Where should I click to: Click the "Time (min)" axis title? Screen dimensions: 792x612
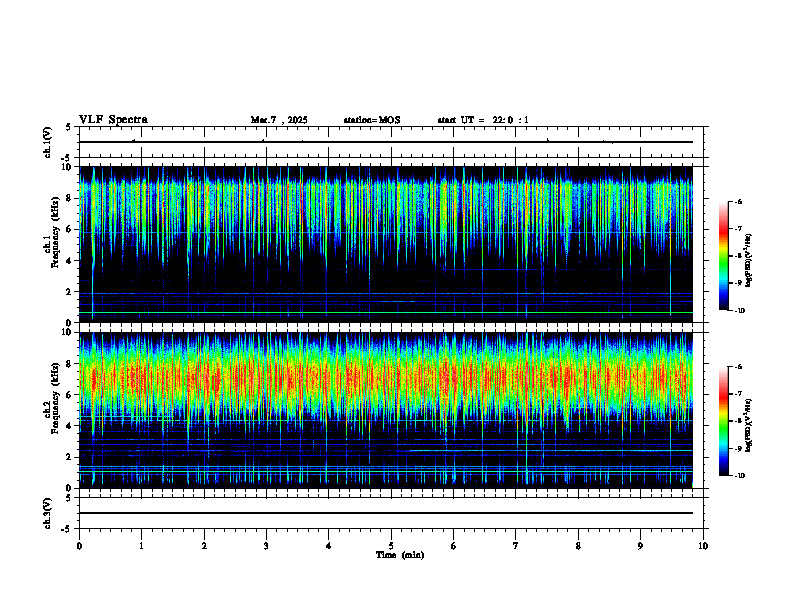click(400, 555)
